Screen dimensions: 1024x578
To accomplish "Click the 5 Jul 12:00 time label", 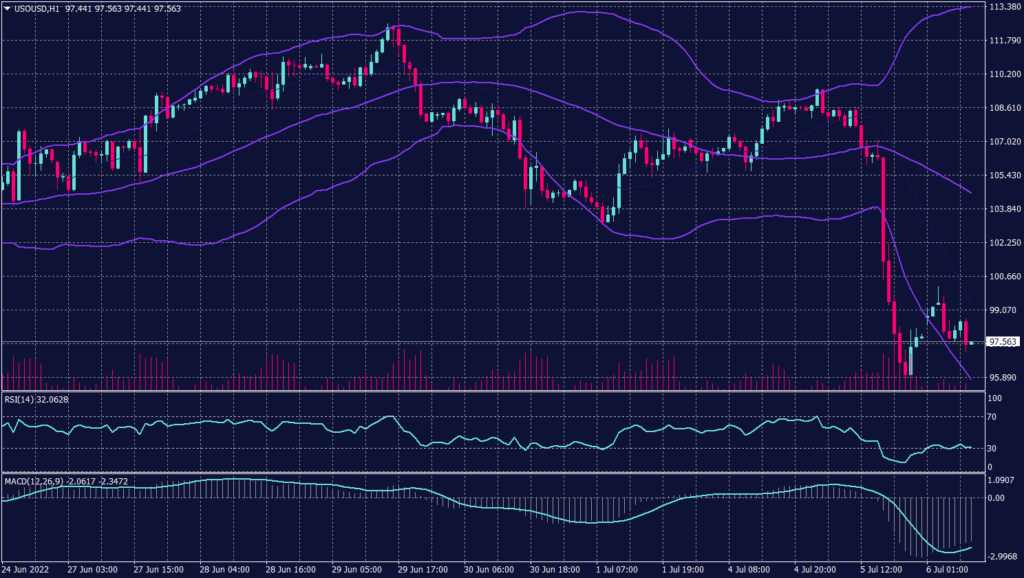I will 880,569.
